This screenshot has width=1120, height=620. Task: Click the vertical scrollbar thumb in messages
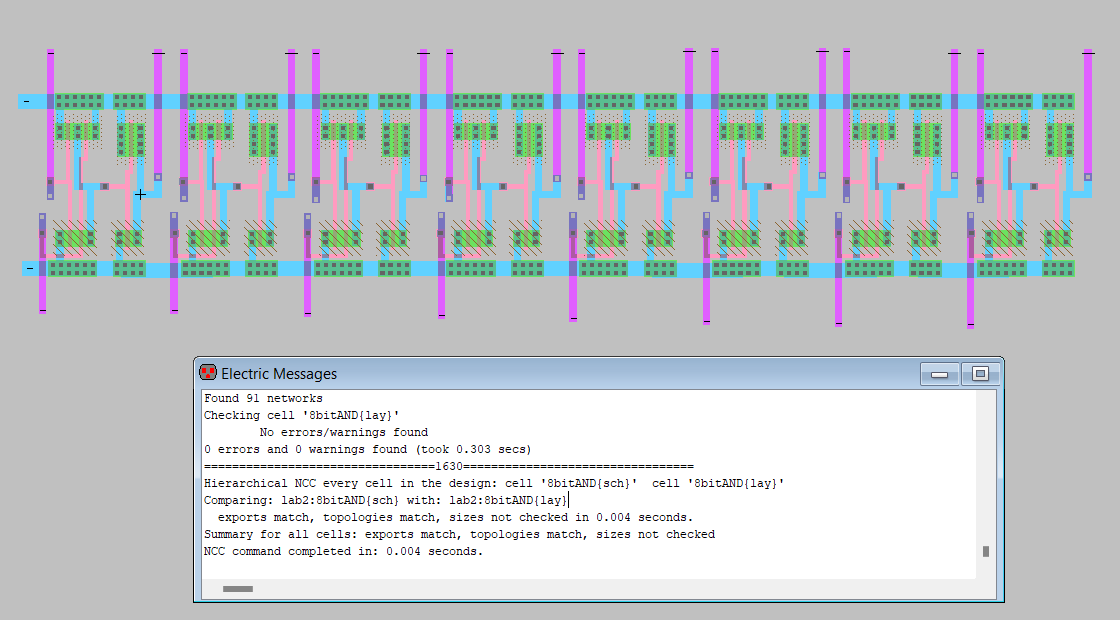(986, 551)
